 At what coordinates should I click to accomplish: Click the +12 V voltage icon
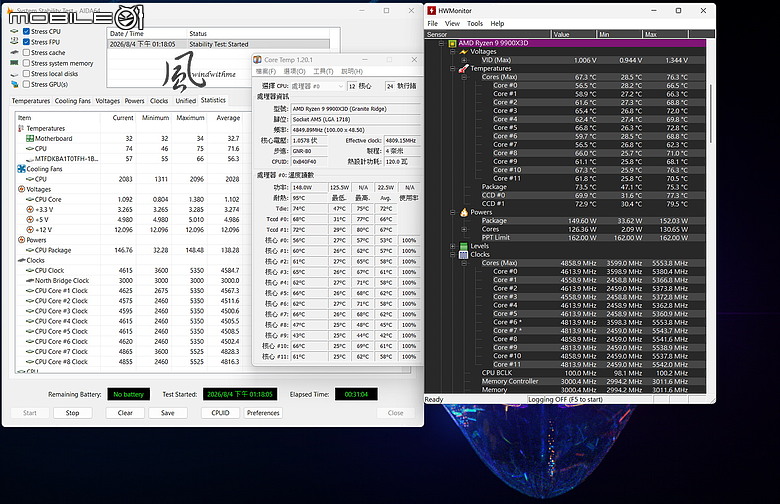(30, 230)
